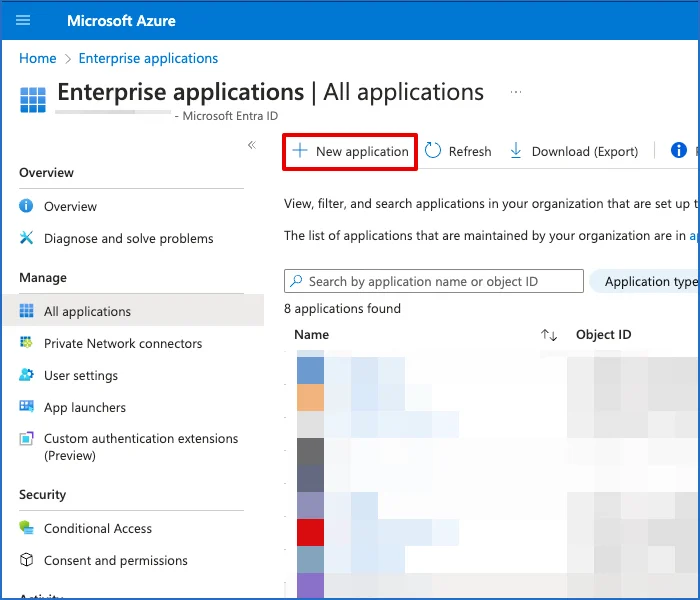Open Custom authentication extensions (Preview)
Viewport: 700px width, 600px height.
140,446
